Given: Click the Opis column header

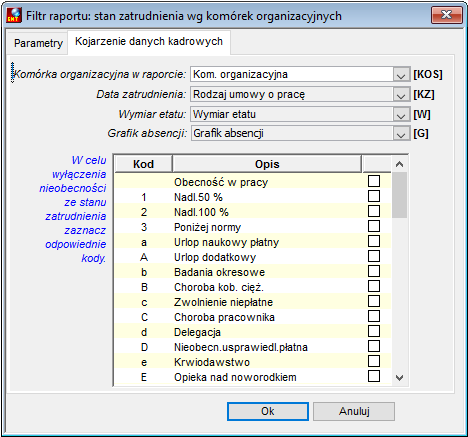Looking at the screenshot, I should tap(267, 164).
